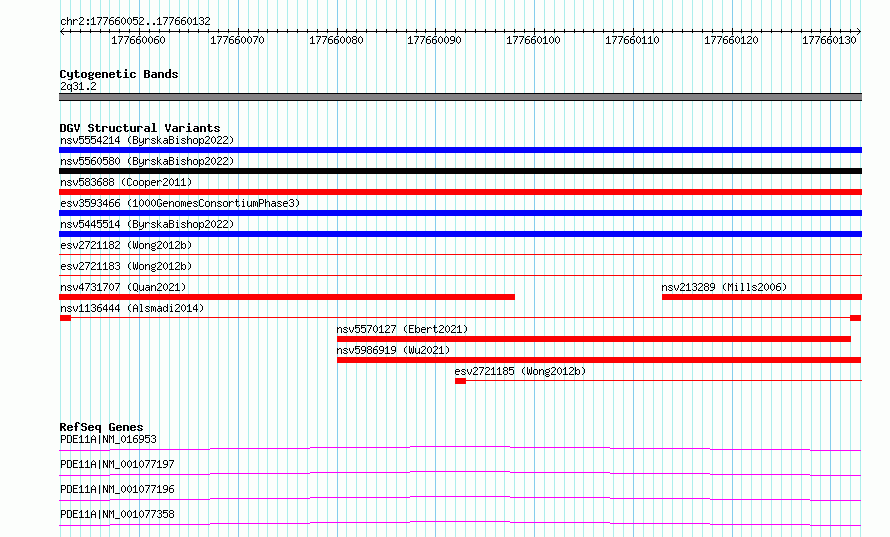The image size is (890, 537).
Task: Select the red bar of nsv5570127
Action: pos(594,339)
